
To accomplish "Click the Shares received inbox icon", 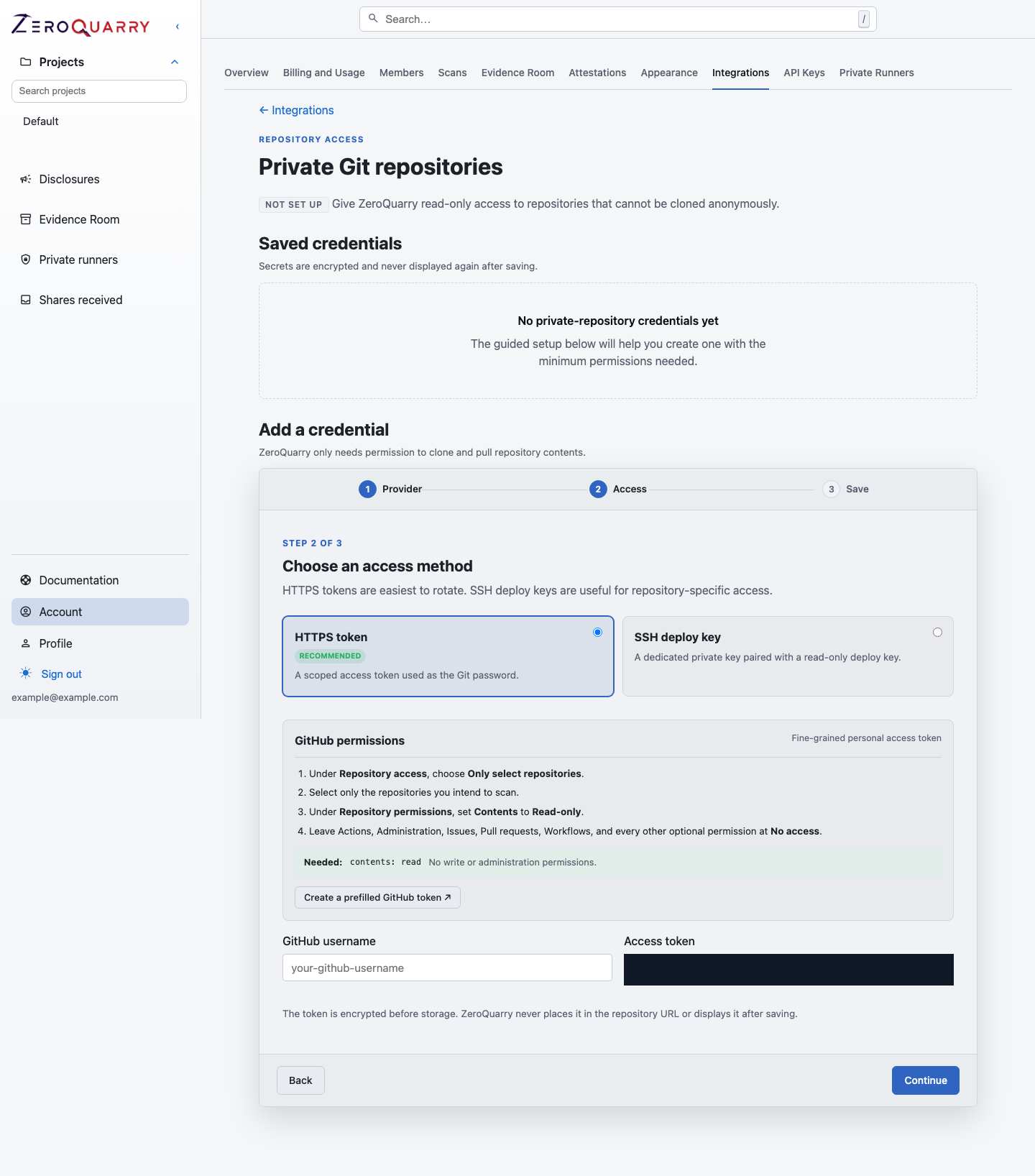I will (26, 300).
